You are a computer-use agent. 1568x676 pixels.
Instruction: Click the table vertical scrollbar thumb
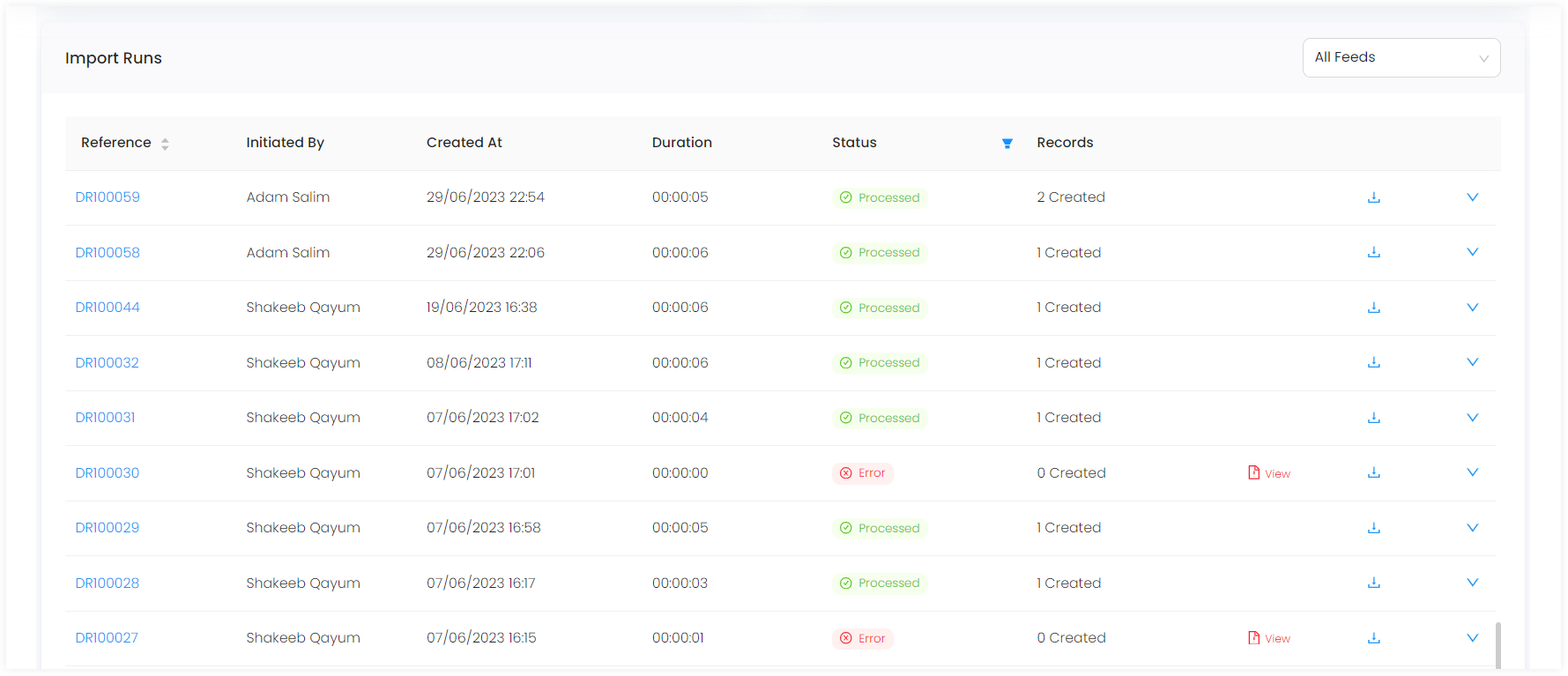[x=1498, y=646]
